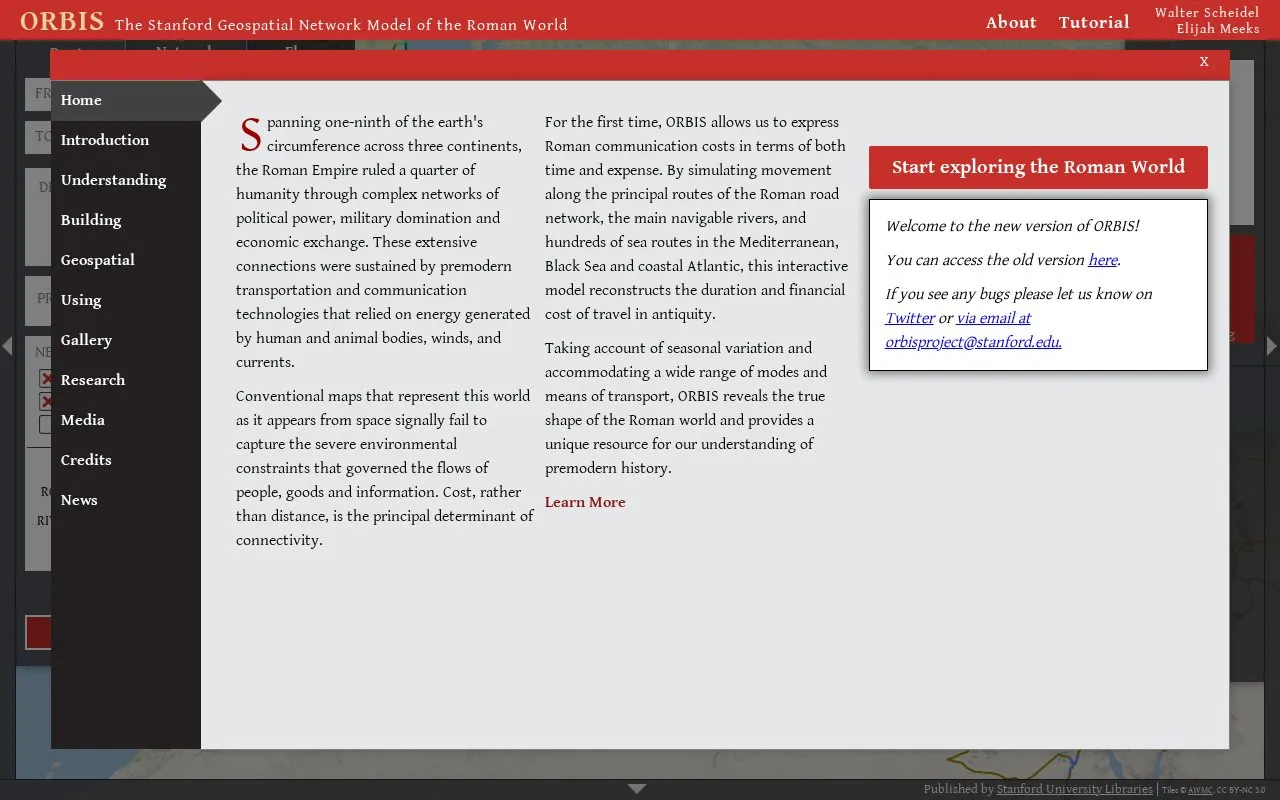Click Start exploring the Roman World button
Screen dimensions: 1280x800
pos(1038,167)
